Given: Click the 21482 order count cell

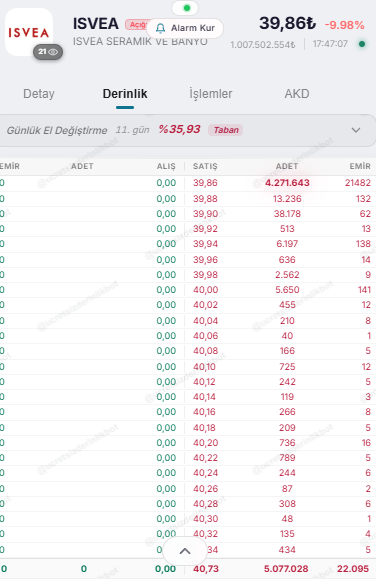Looking at the screenshot, I should coord(358,183).
